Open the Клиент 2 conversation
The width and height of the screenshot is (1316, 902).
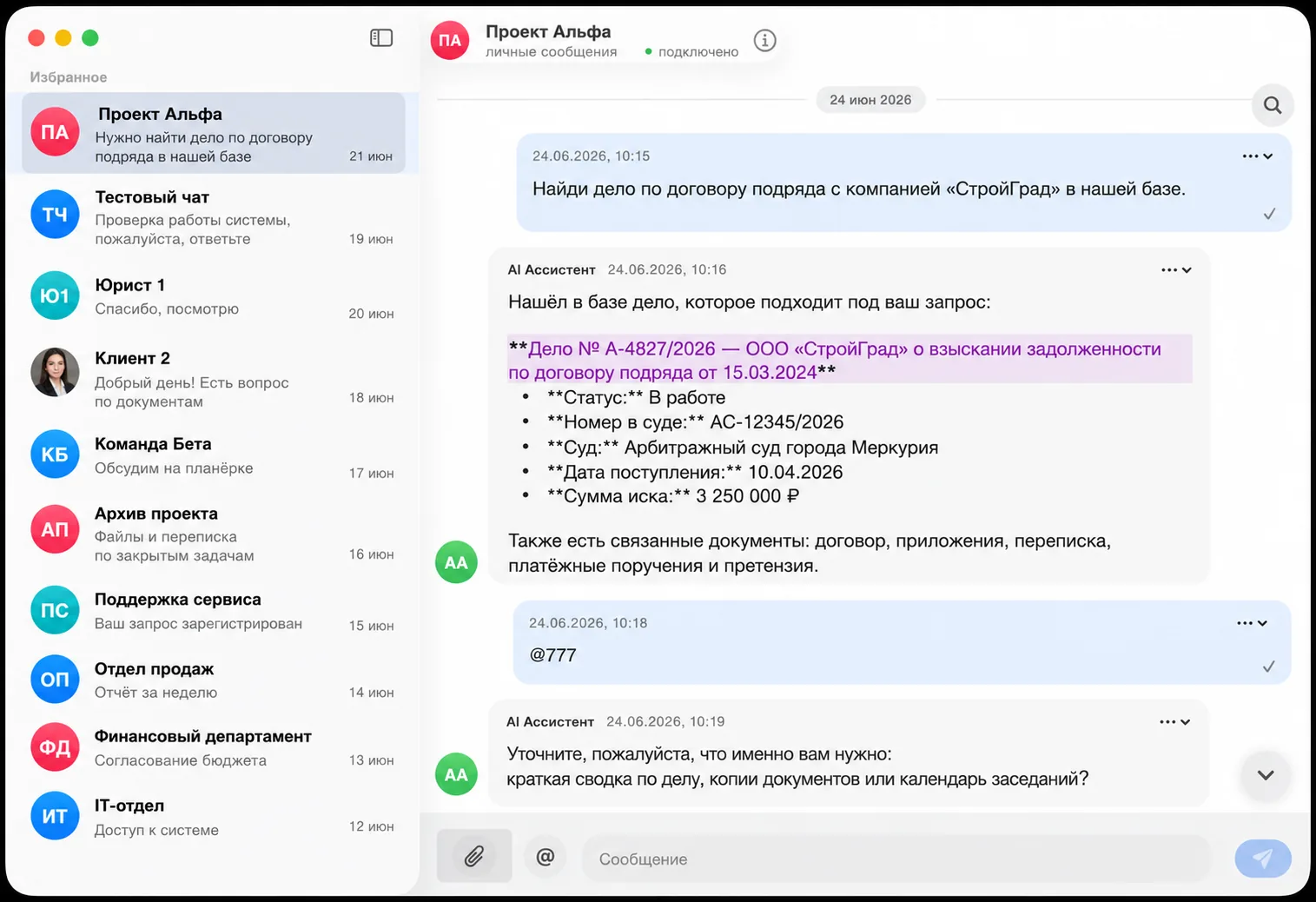(x=214, y=378)
